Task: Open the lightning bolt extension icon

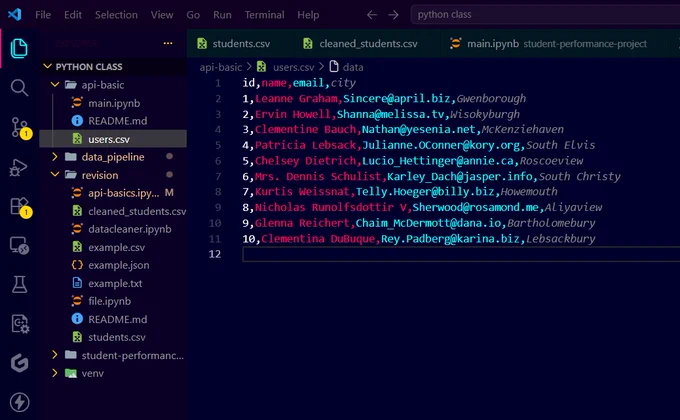Action: (x=19, y=402)
